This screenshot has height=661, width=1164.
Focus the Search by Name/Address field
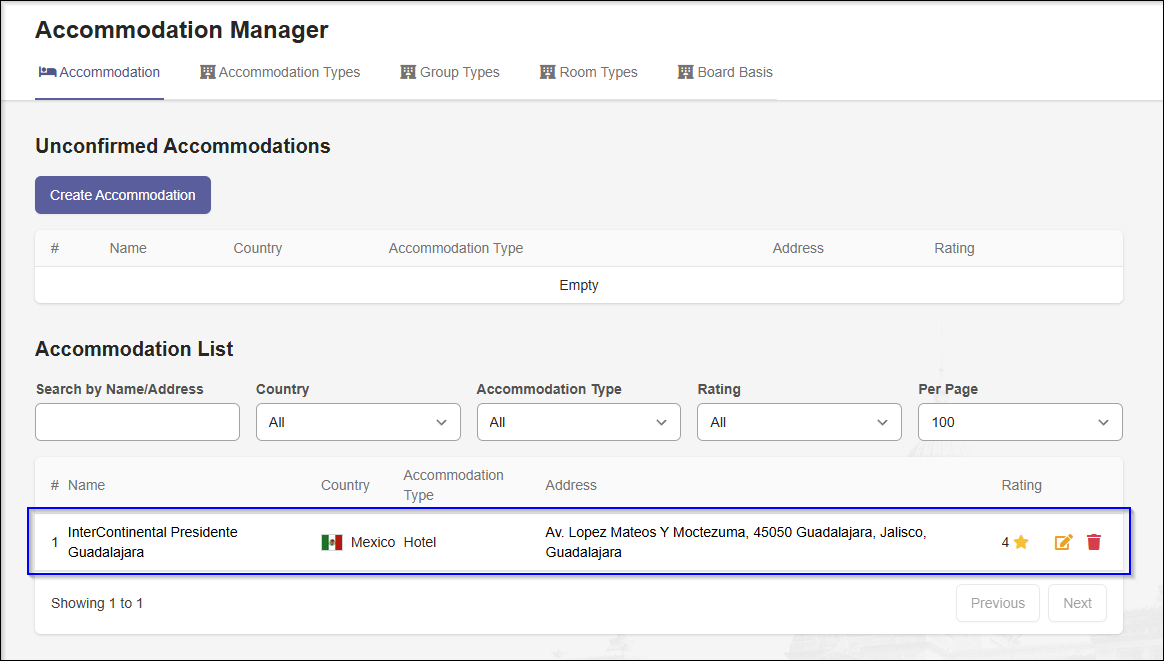[x=137, y=422]
